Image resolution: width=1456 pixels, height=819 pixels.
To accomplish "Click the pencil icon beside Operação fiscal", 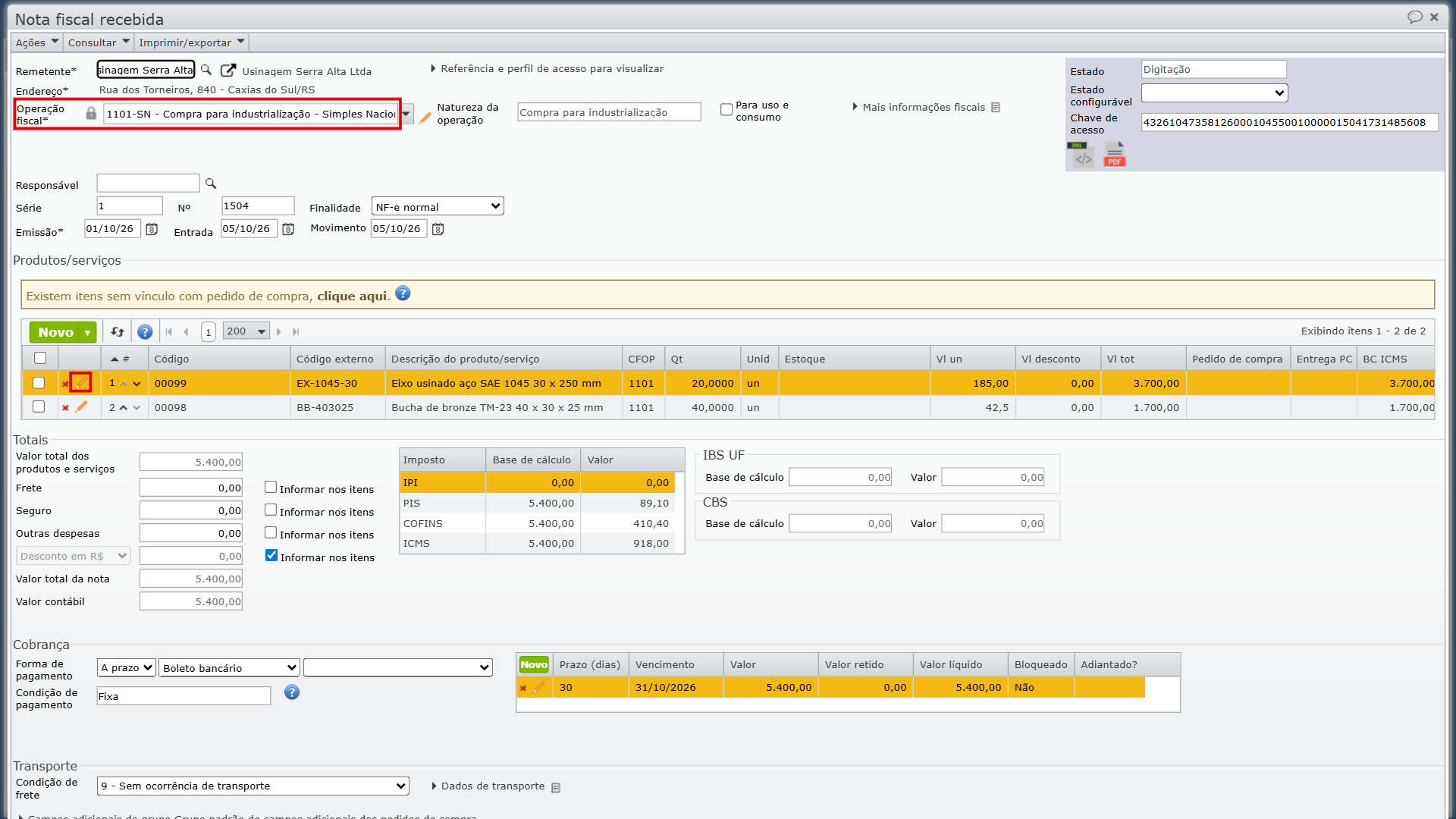I will pyautogui.click(x=425, y=118).
